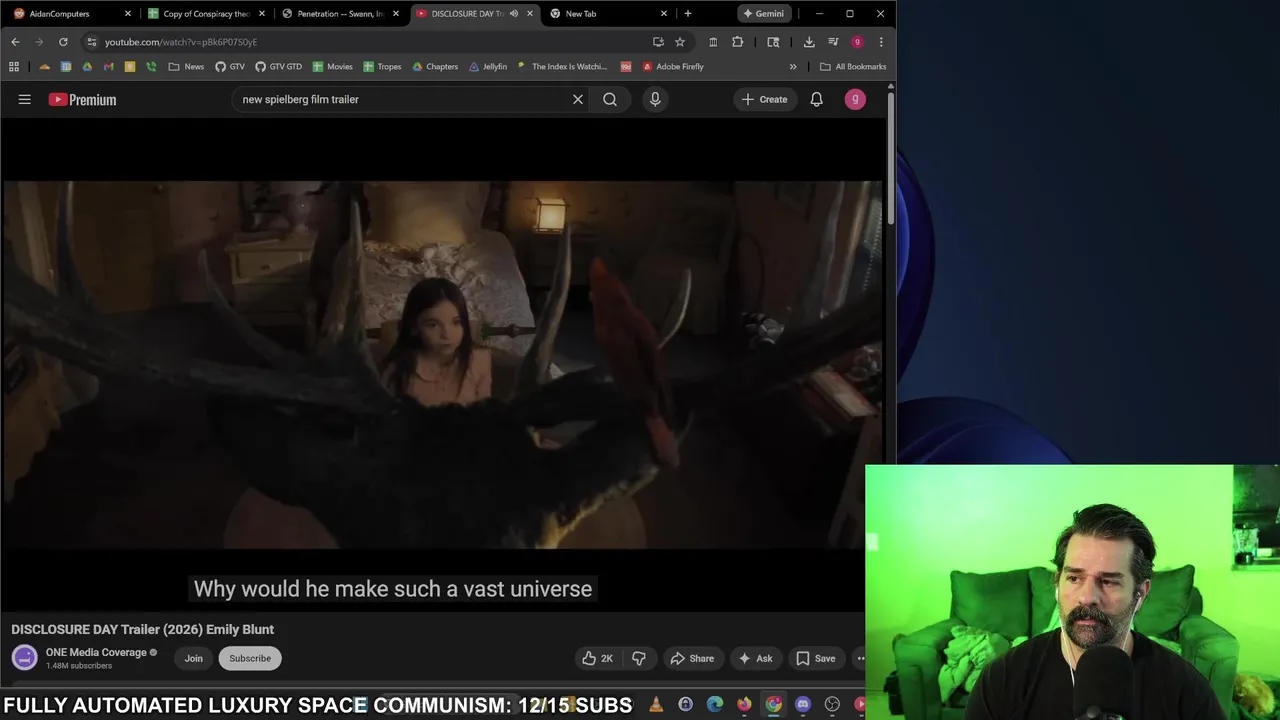
Task: Open the YouTube notifications bell
Action: coord(816,99)
